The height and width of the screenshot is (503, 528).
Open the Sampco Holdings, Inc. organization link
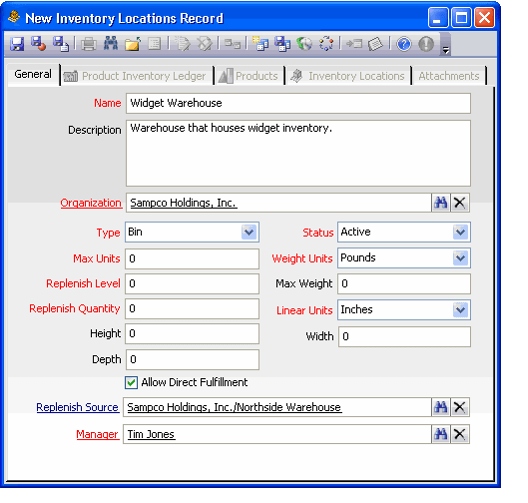tap(184, 203)
